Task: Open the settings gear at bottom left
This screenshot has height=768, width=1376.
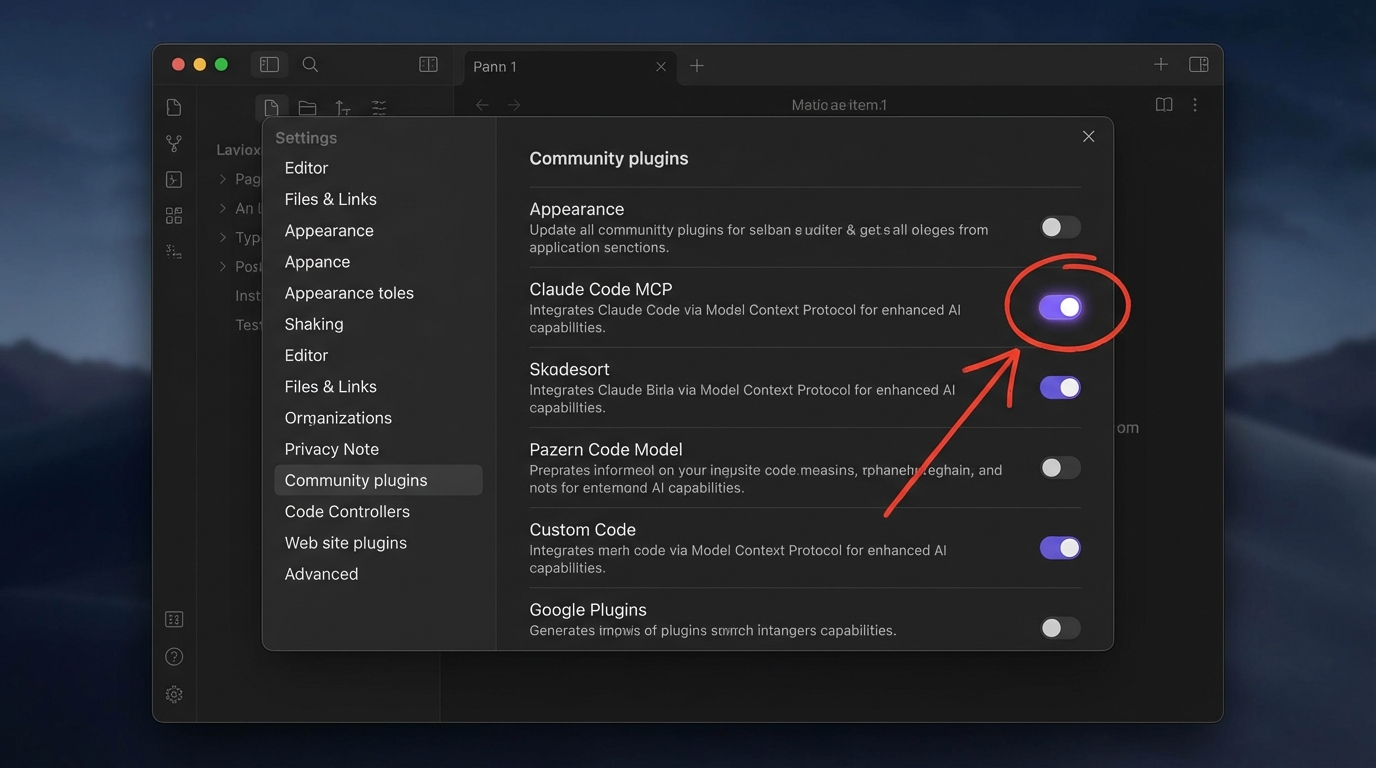Action: 174,694
